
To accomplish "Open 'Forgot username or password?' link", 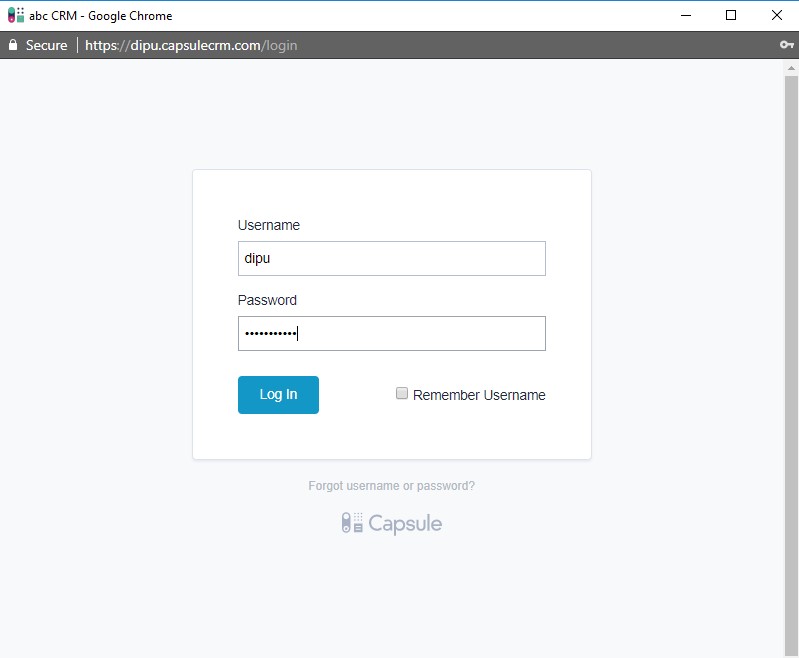I will click(x=391, y=486).
